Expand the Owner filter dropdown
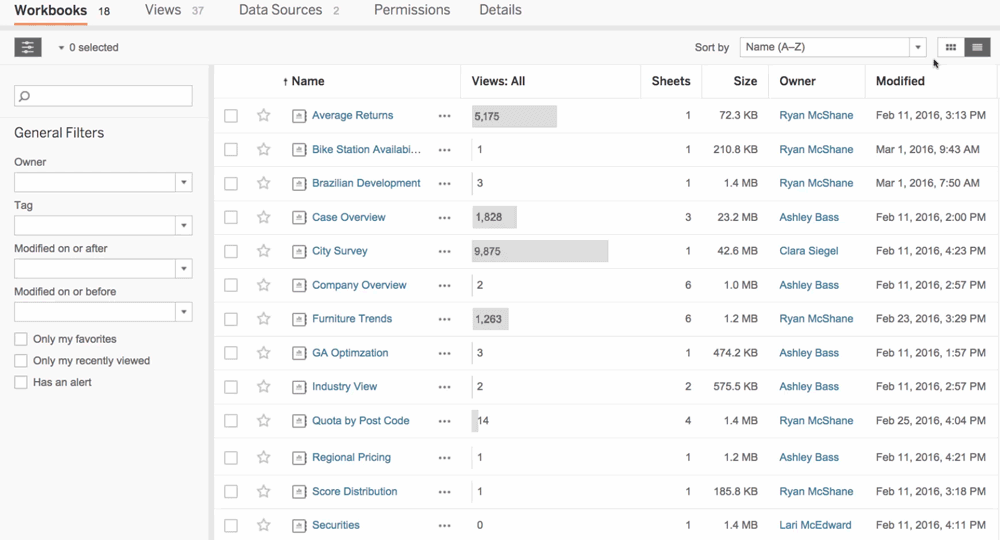The width and height of the screenshot is (1000, 540). pyautogui.click(x=183, y=183)
